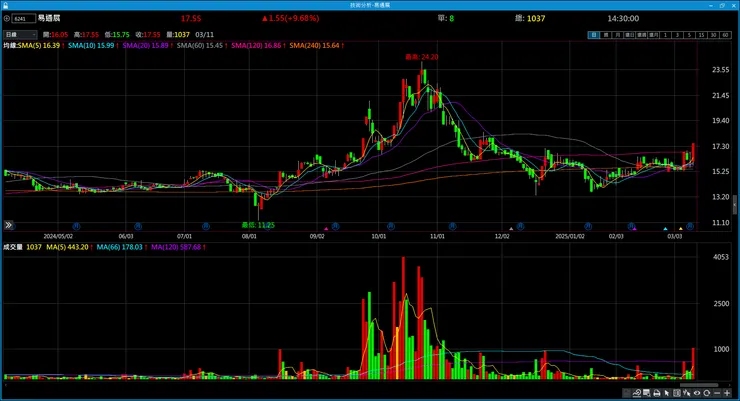Click the MA(66) 178.03 volume label
740x401 pixels.
119,247
